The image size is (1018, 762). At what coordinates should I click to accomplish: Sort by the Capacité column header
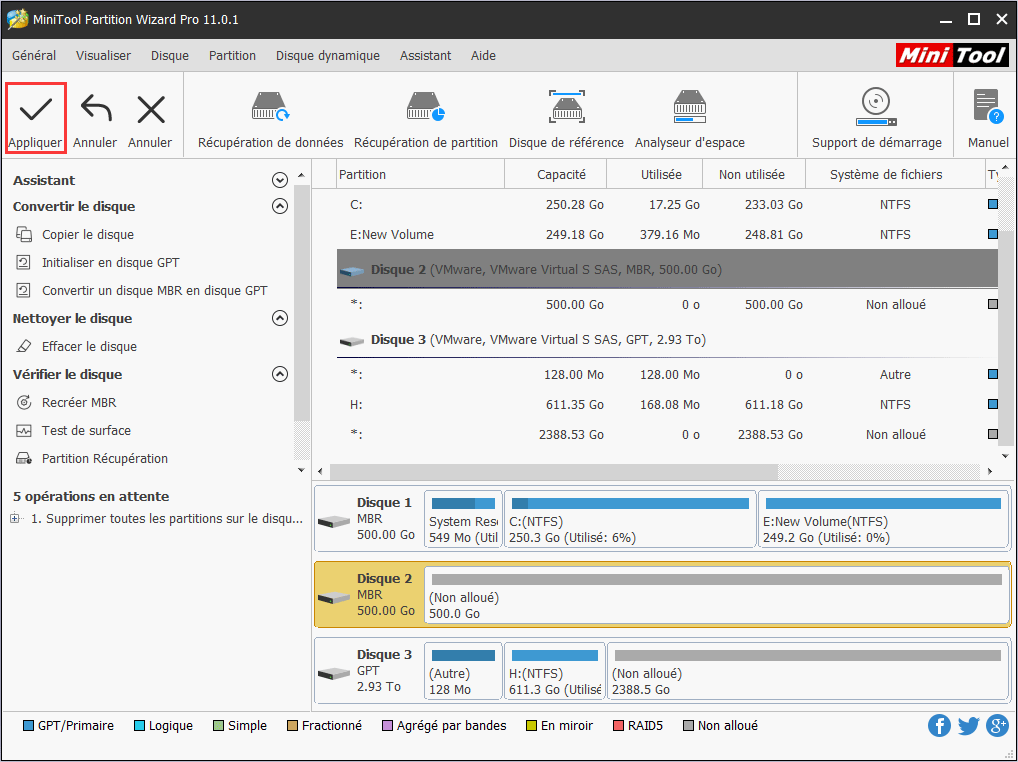(556, 175)
